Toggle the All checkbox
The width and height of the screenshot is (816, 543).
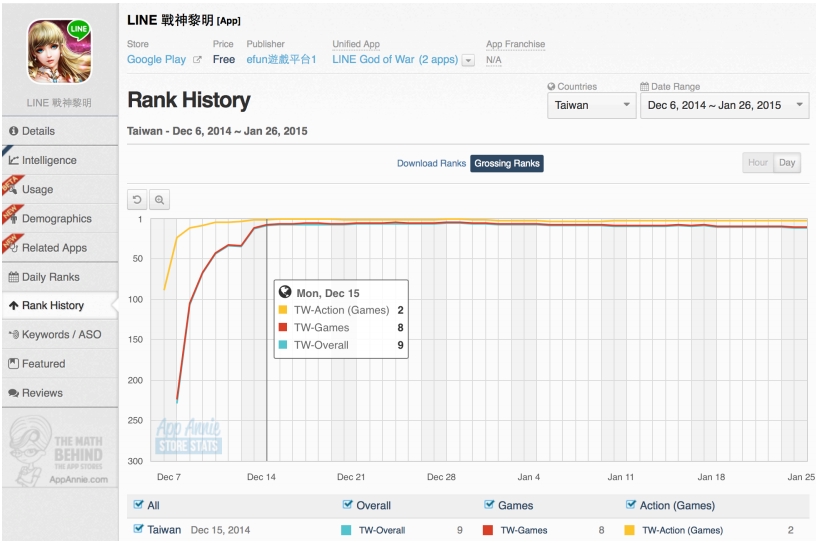point(138,504)
